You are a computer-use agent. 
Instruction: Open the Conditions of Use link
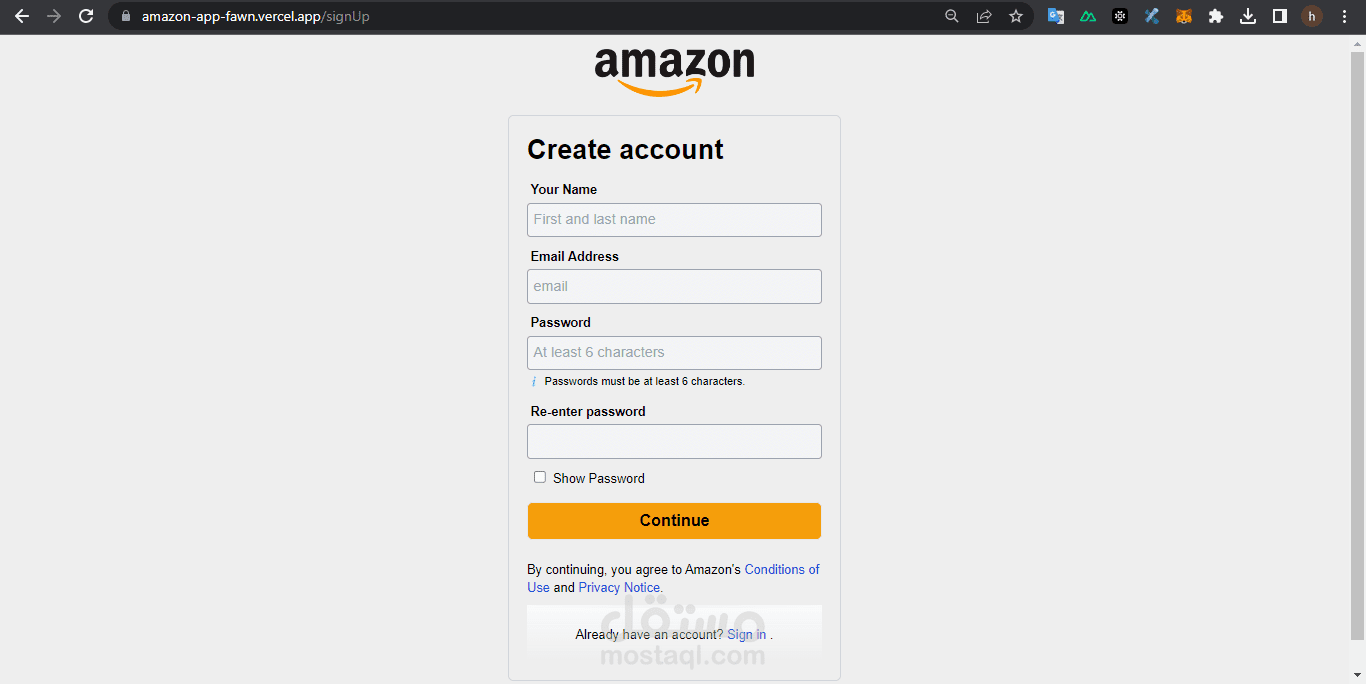tap(781, 569)
